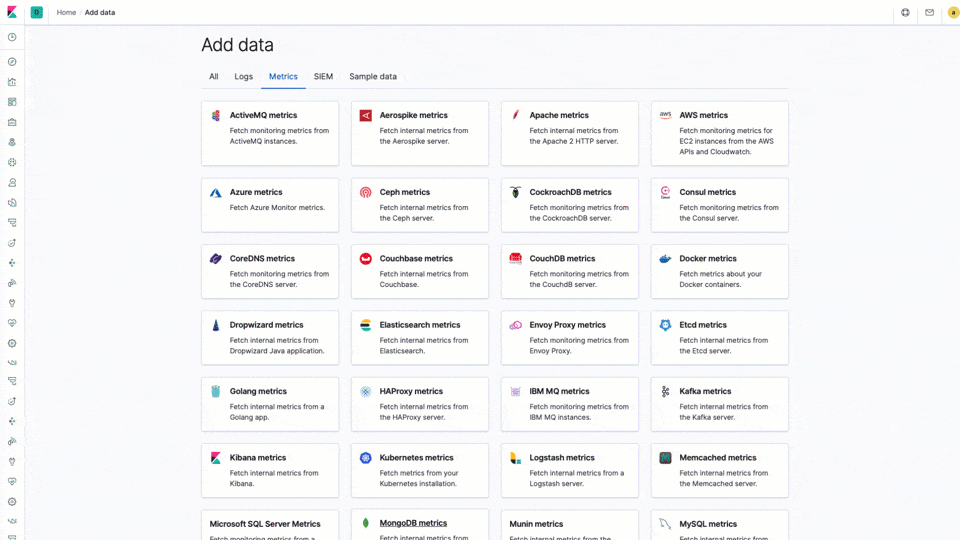The height and width of the screenshot is (540, 960).
Task: Click the Couchbase red logo icon
Action: coord(366,258)
